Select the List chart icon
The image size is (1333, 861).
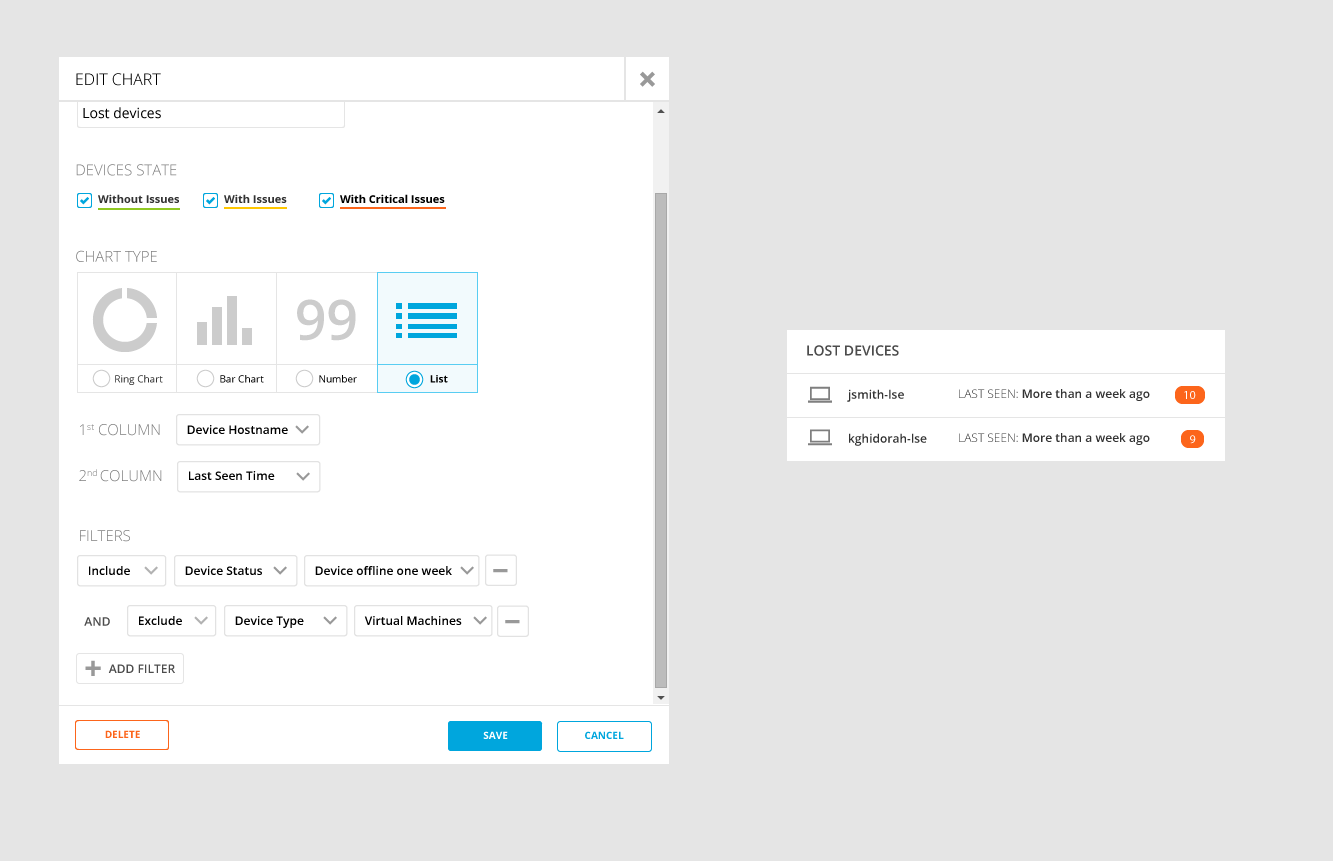(427, 320)
